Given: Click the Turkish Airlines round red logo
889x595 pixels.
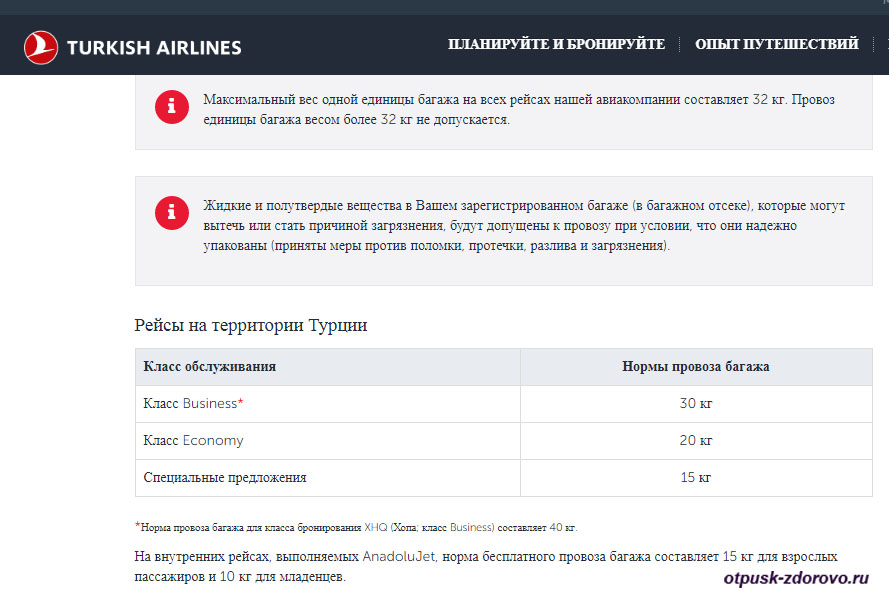Looking at the screenshot, I should click(40, 46).
